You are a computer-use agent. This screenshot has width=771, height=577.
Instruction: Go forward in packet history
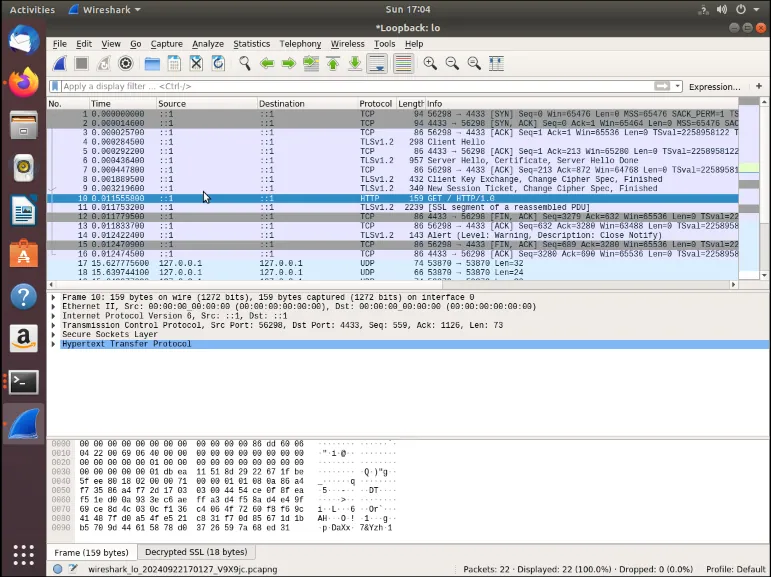tap(289, 63)
